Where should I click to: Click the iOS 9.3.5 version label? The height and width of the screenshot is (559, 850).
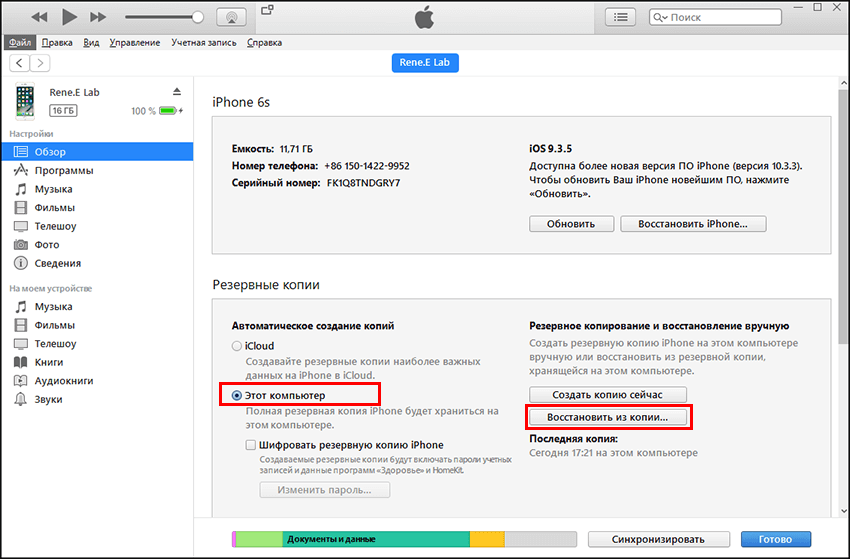[550, 149]
